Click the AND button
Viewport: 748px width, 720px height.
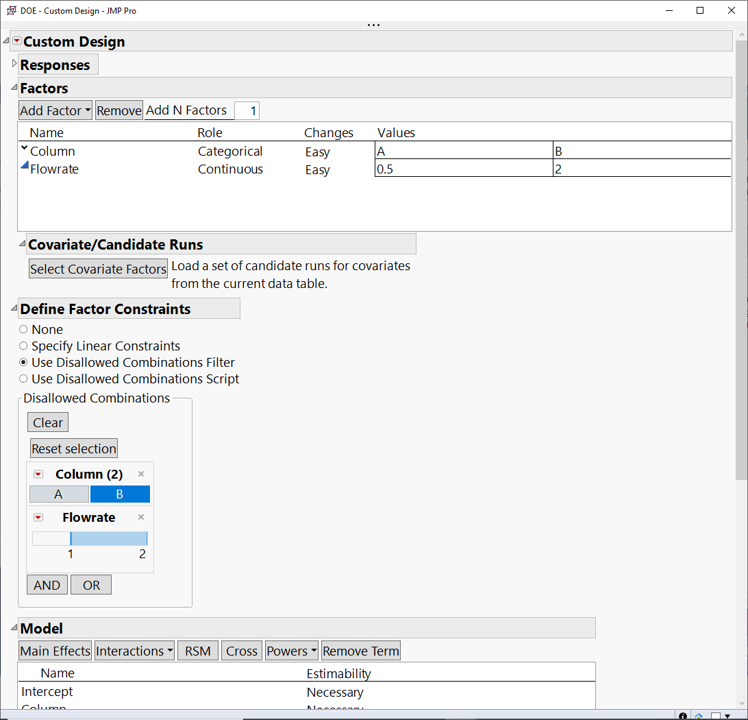[x=47, y=585]
